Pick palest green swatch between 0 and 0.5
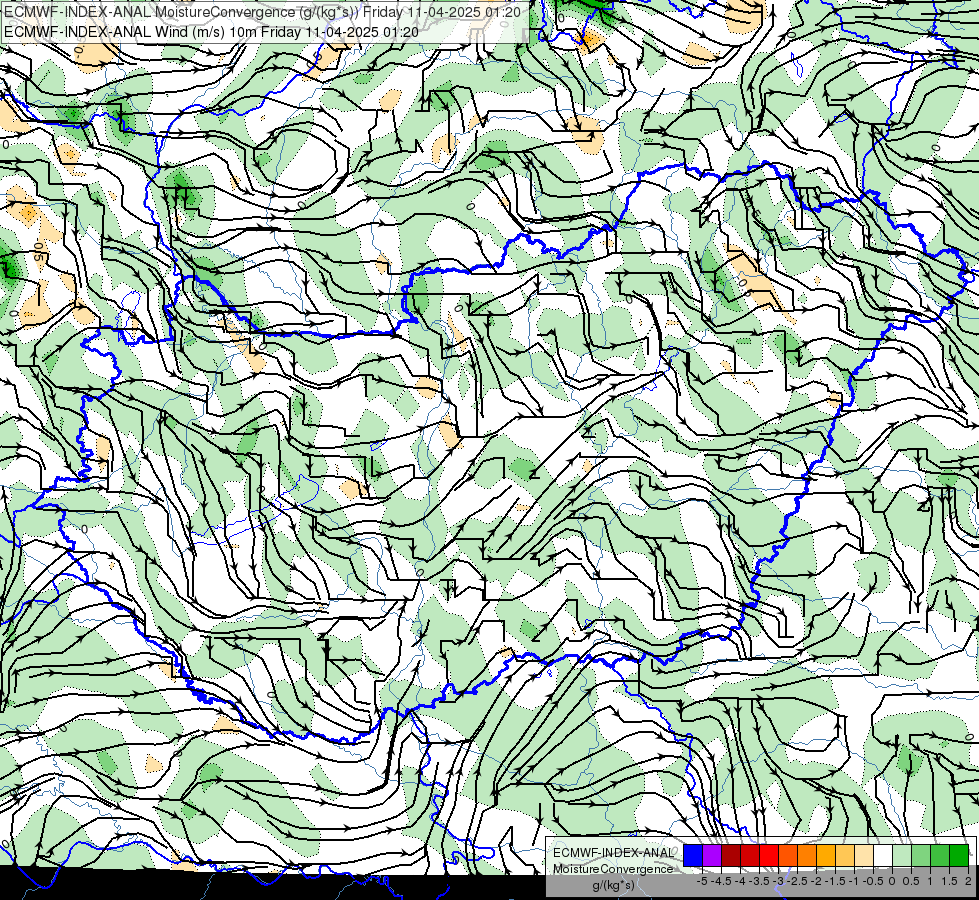This screenshot has width=979, height=900. [x=902, y=855]
